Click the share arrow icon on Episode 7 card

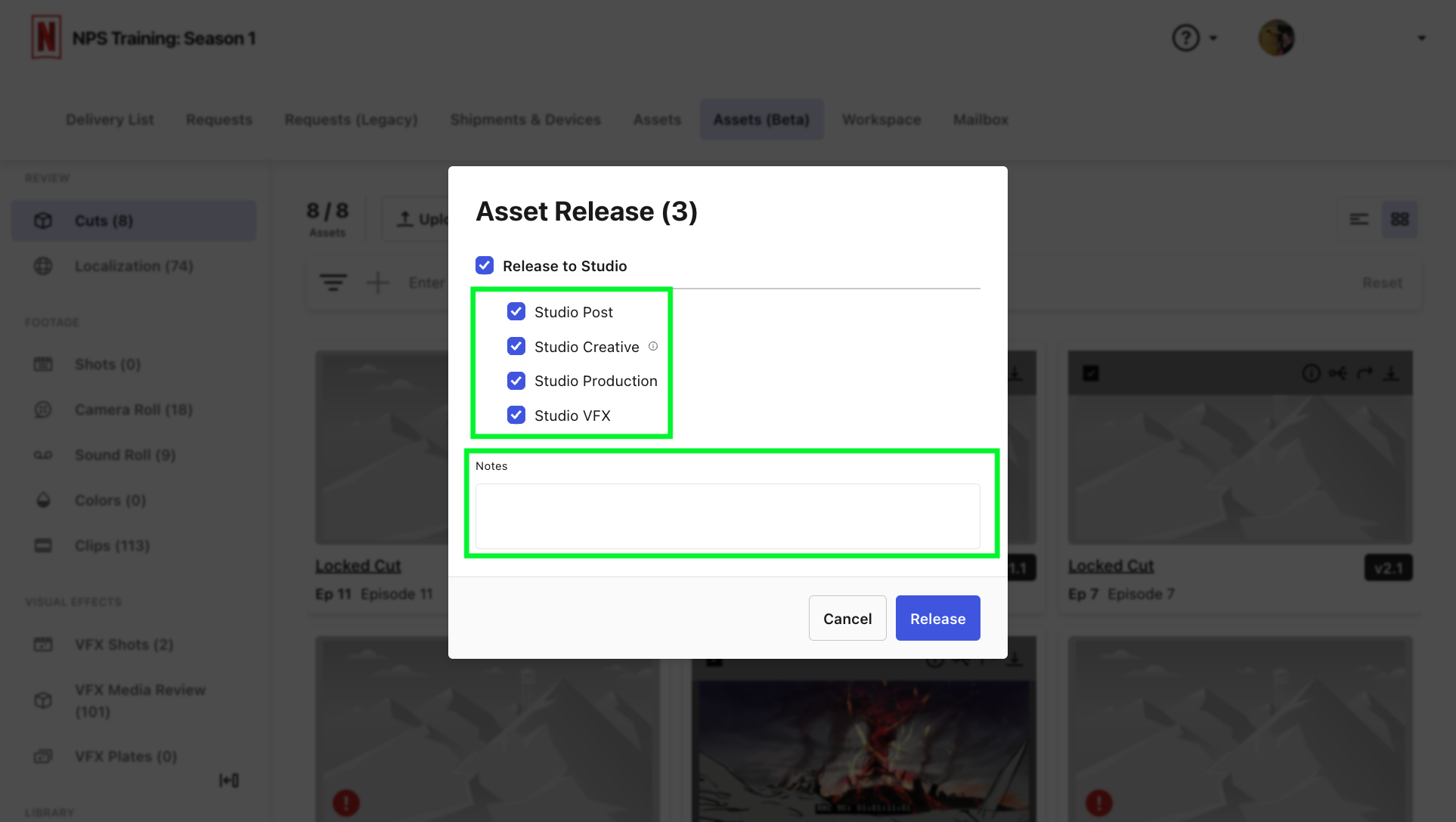point(1365,373)
